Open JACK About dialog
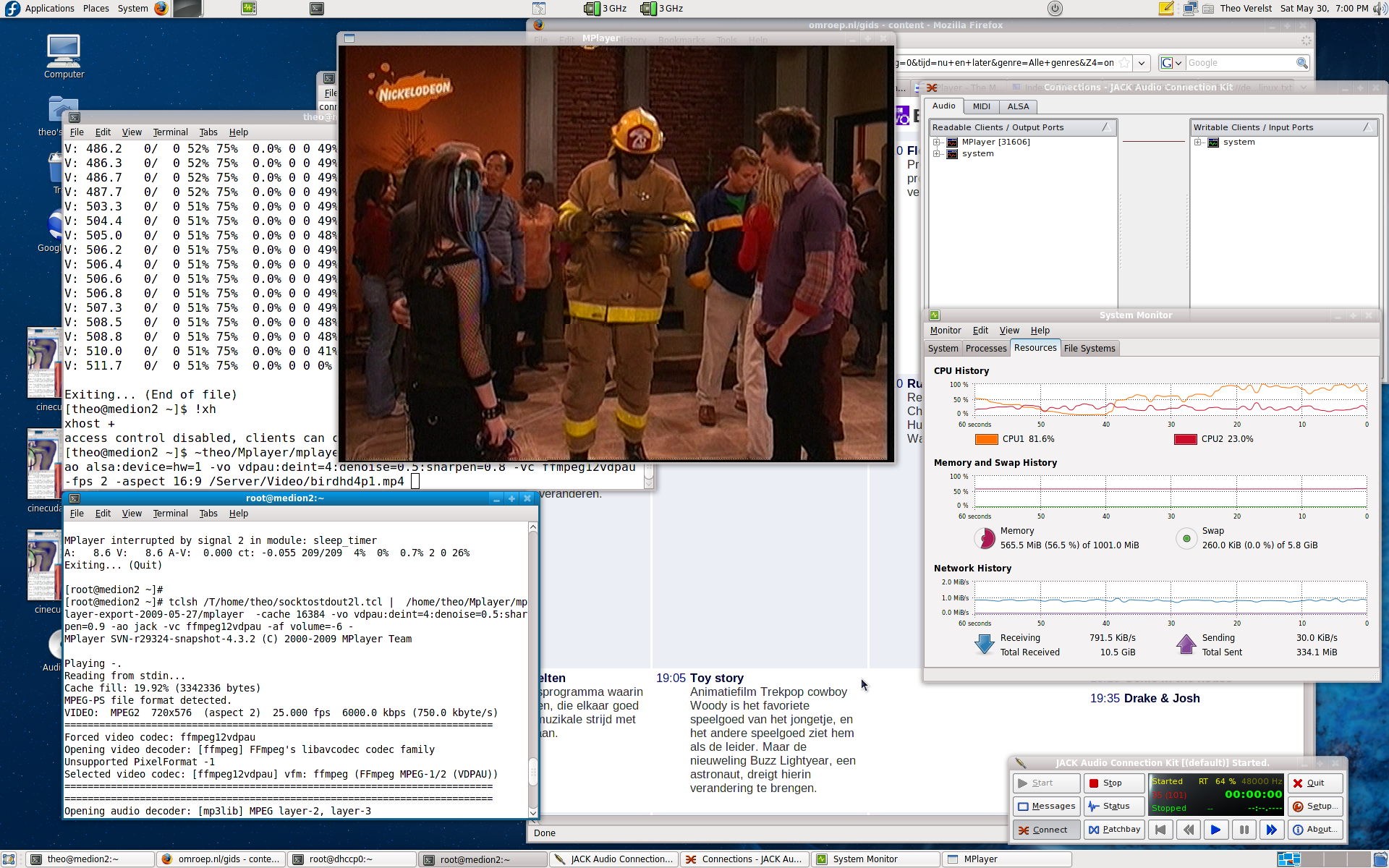 (1315, 830)
